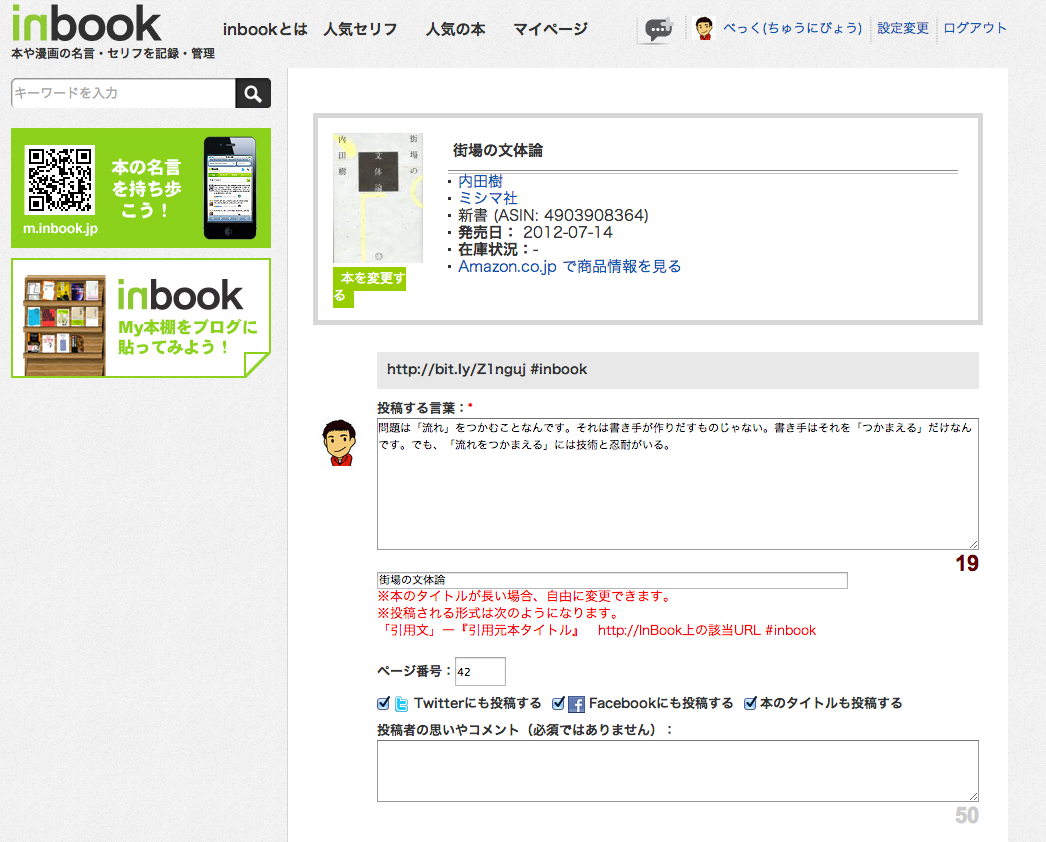1046x842 pixels.
Task: Open the 人気セリフ menu item
Action: [360, 29]
